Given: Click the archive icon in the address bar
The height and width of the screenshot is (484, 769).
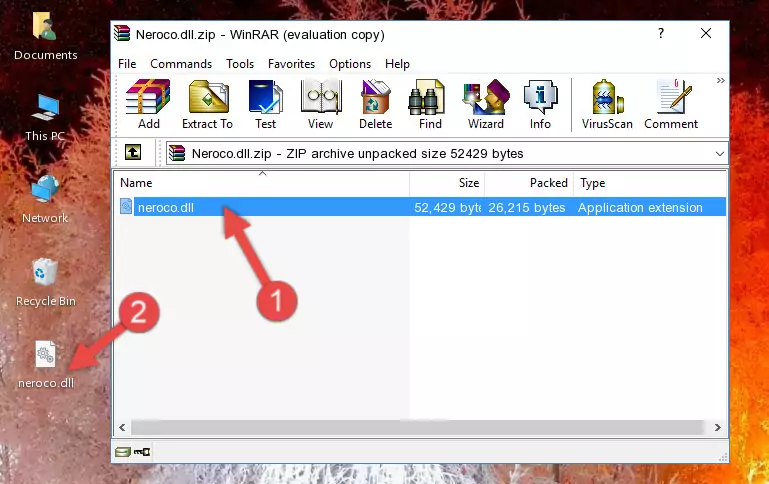Looking at the screenshot, I should (177, 153).
